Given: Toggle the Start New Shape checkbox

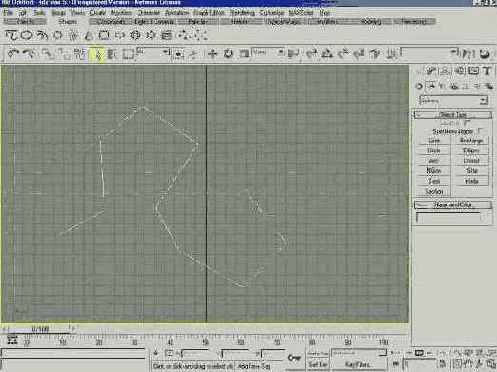Looking at the screenshot, I should (x=480, y=131).
